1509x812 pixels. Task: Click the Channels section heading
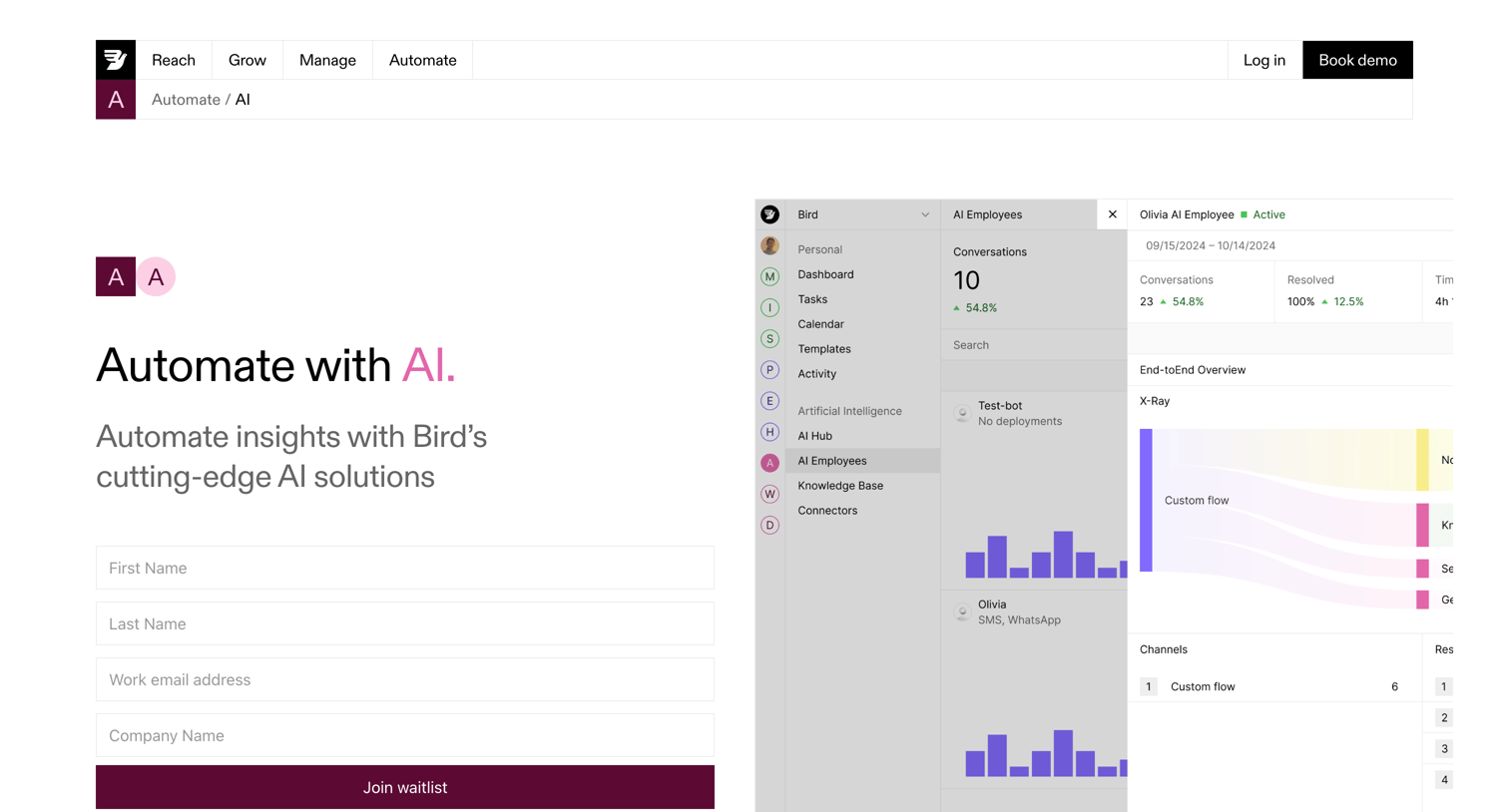click(1164, 649)
